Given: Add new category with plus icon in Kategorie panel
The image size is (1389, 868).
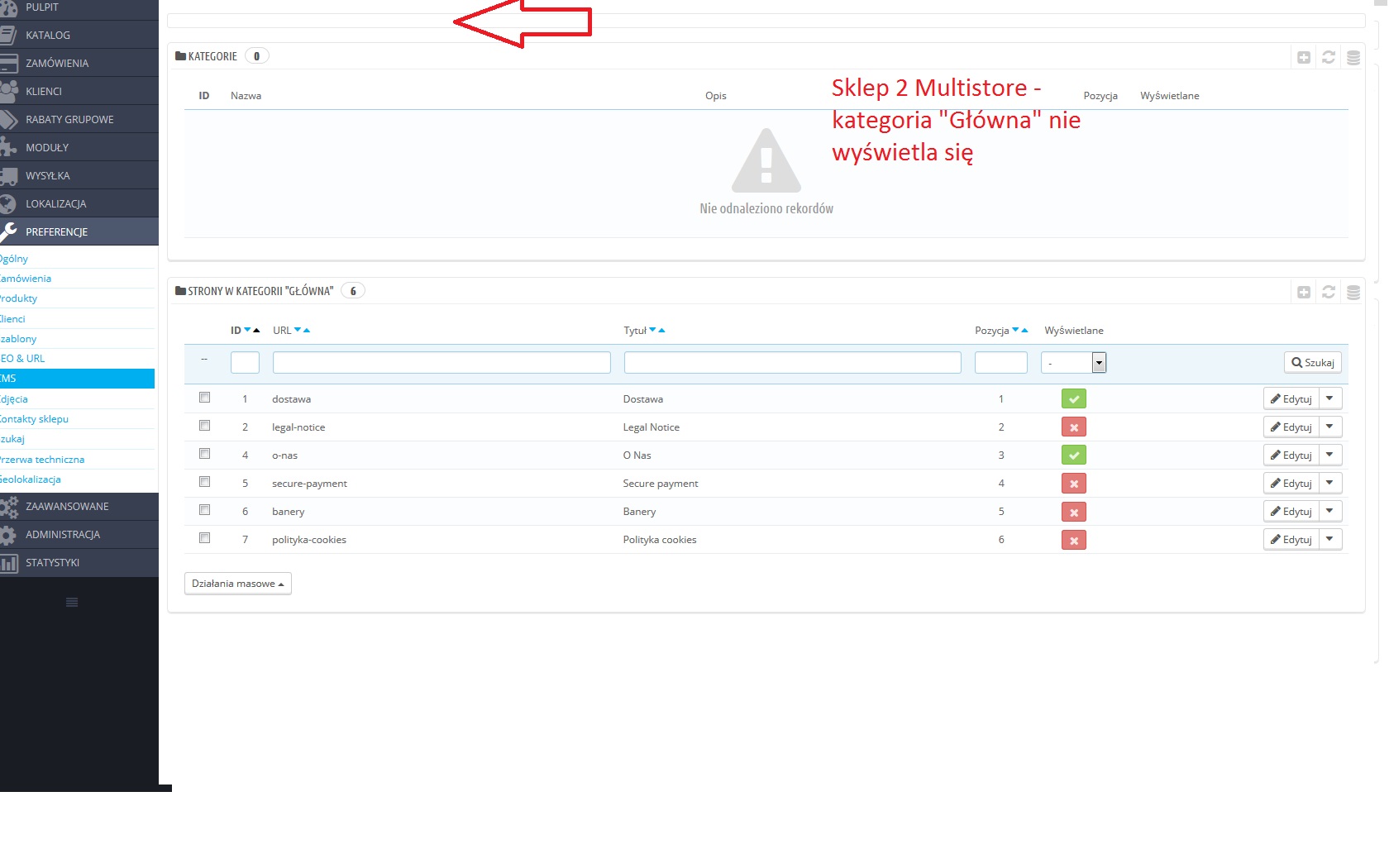Looking at the screenshot, I should (1304, 57).
